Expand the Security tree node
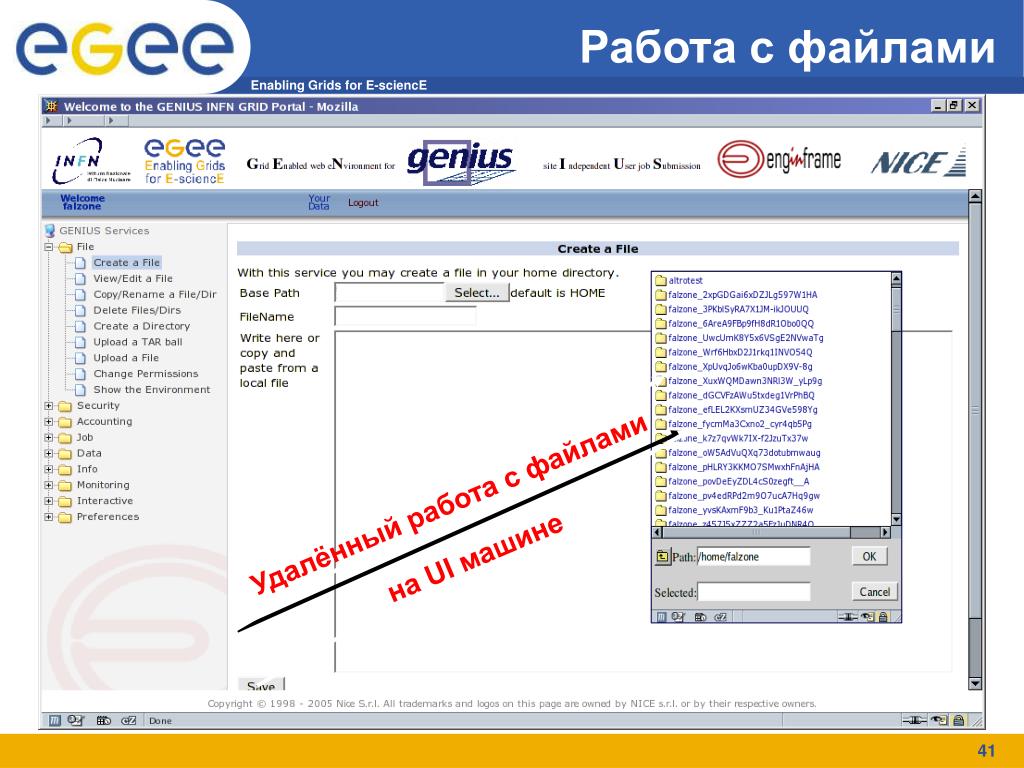 [48, 406]
